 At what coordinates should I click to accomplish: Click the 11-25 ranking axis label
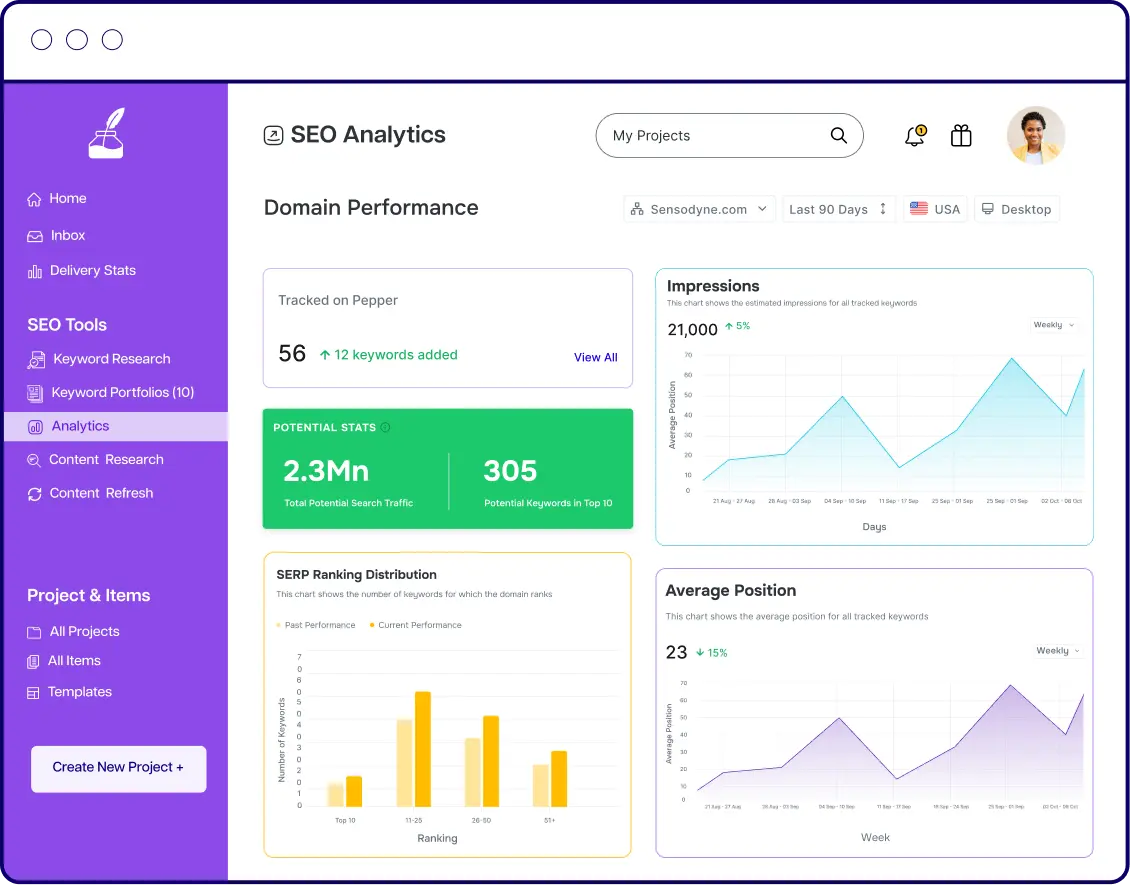click(x=414, y=821)
